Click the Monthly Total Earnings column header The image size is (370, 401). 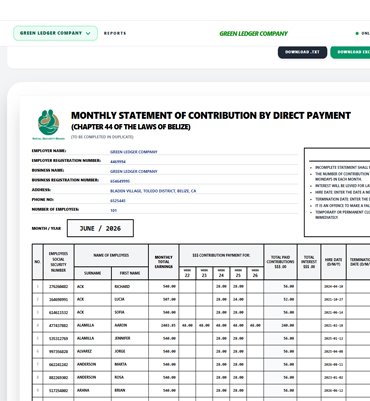click(x=164, y=262)
